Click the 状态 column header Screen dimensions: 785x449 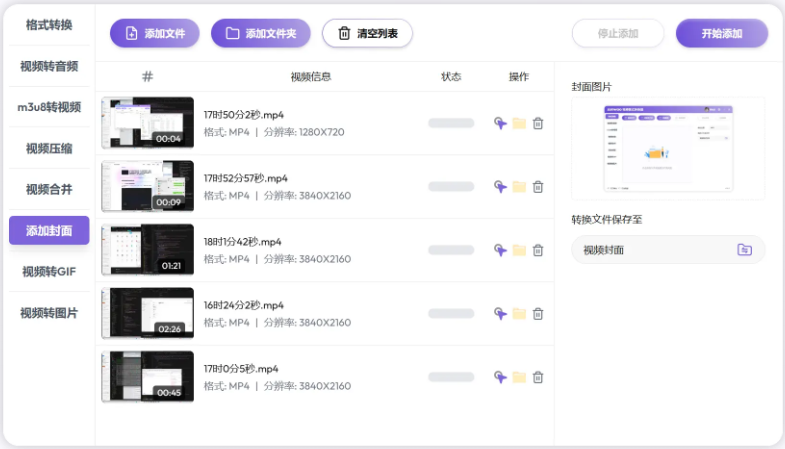coord(451,77)
